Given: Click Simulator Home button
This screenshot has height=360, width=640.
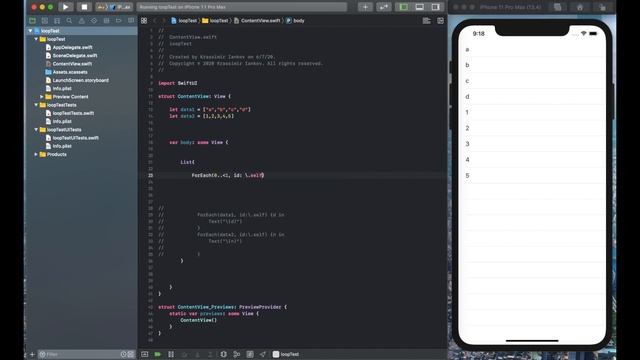Looking at the screenshot, I should 580,7.
